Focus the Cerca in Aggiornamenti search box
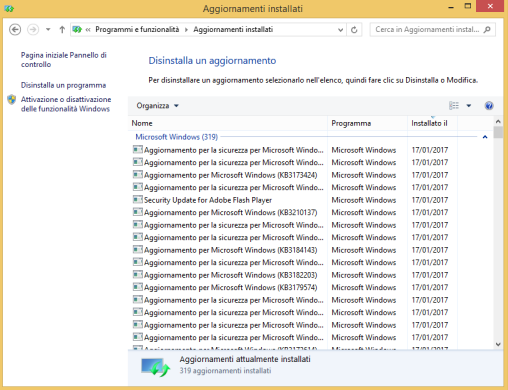 [x=427, y=30]
